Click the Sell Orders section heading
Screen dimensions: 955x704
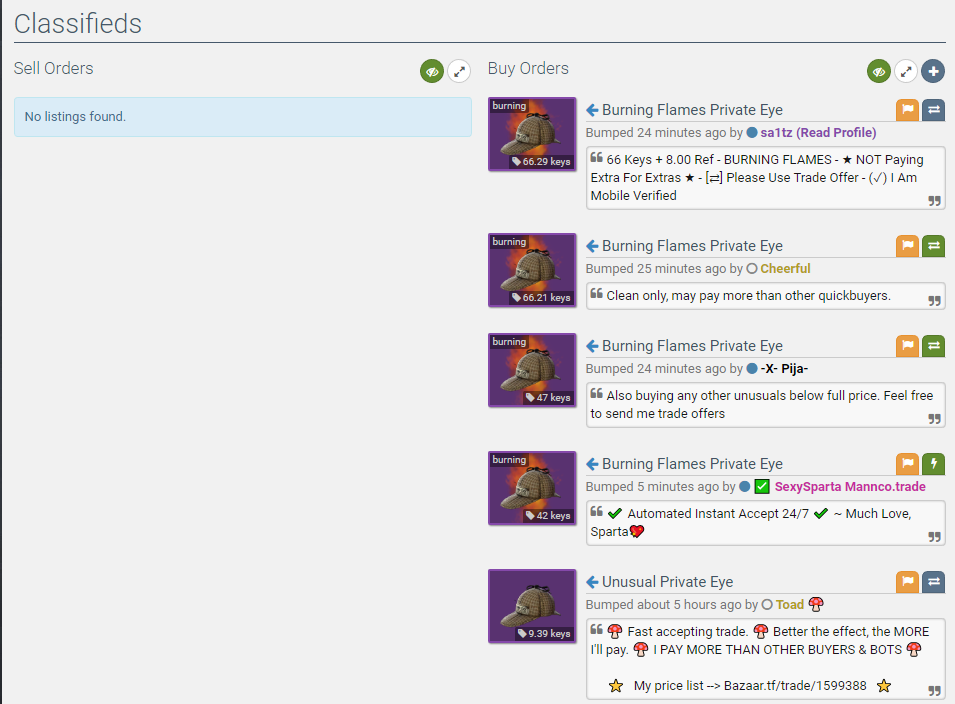tap(54, 68)
